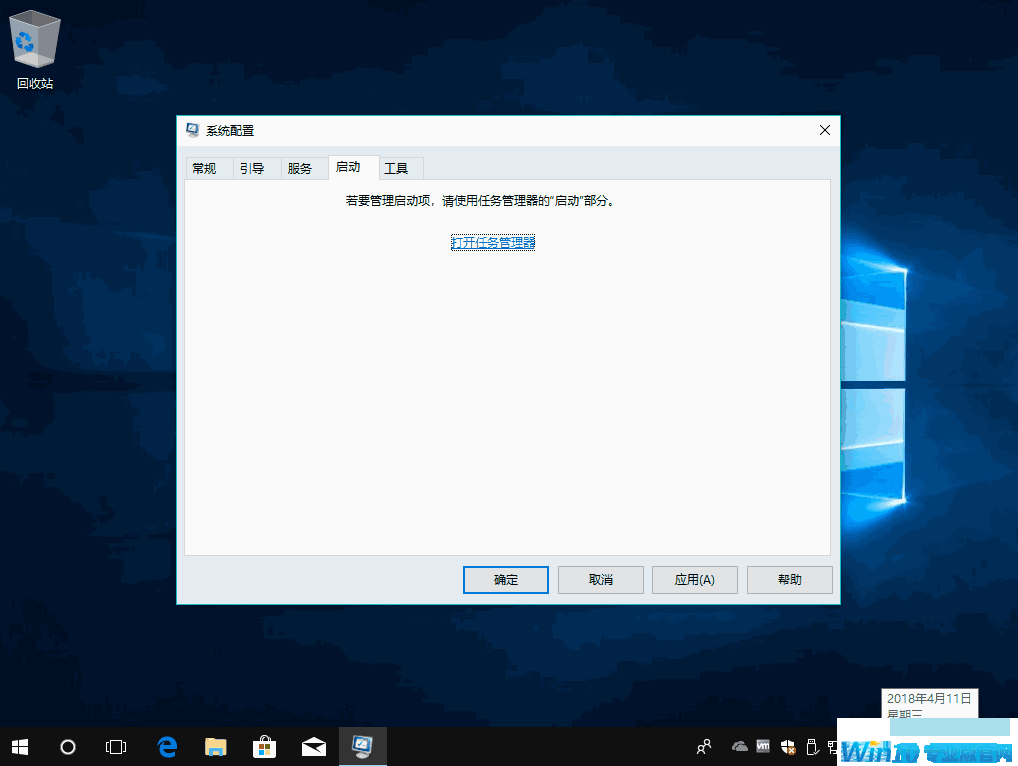This screenshot has width=1018, height=766.
Task: Open Task View on the taskbar
Action: pos(116,746)
